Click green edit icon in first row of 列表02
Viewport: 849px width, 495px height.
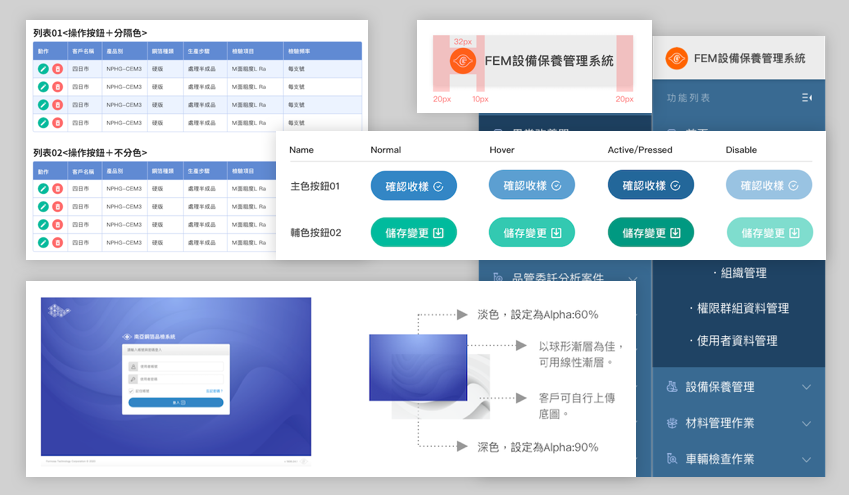point(43,188)
